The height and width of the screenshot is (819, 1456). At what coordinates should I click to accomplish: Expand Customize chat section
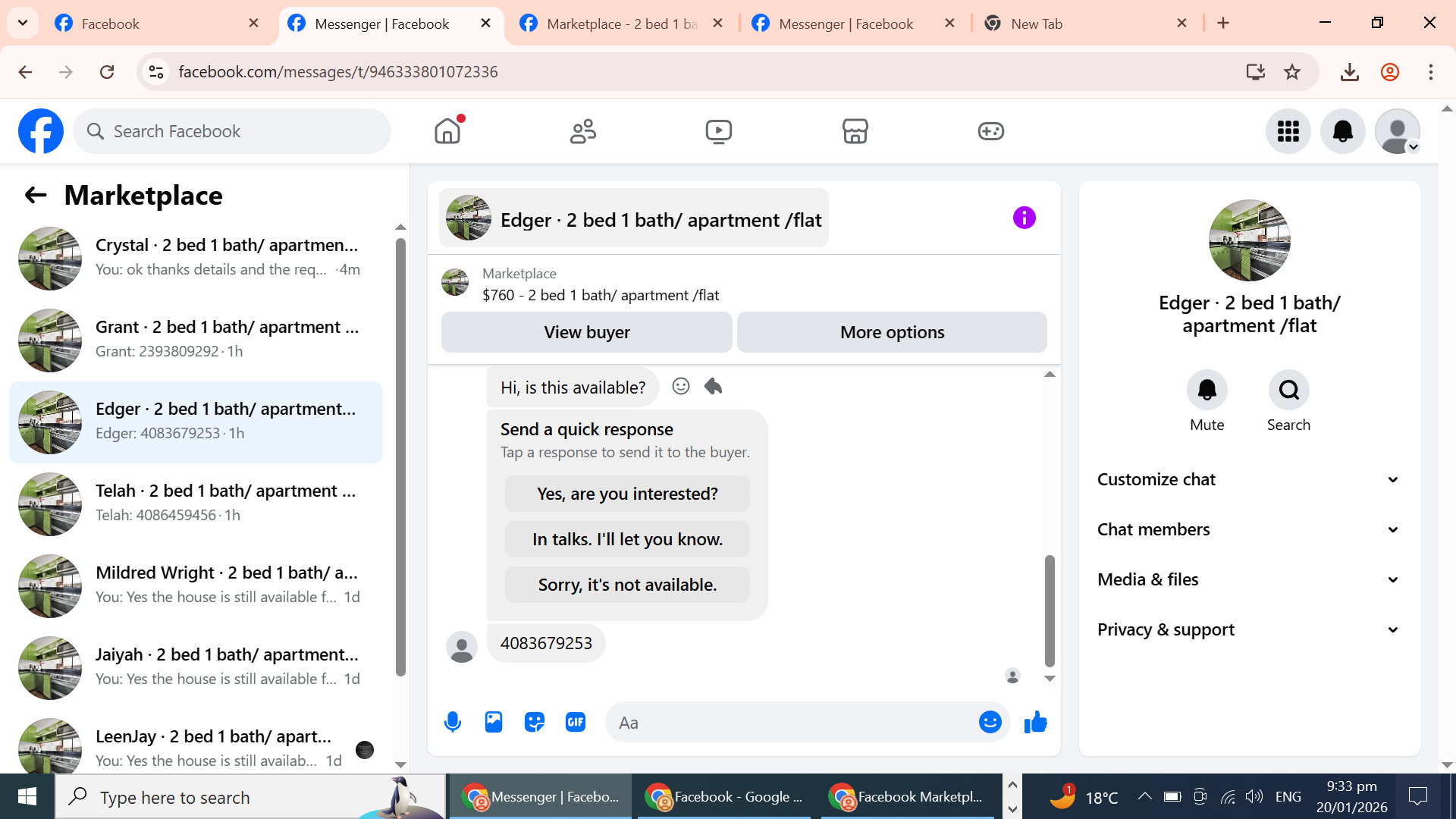point(1249,479)
